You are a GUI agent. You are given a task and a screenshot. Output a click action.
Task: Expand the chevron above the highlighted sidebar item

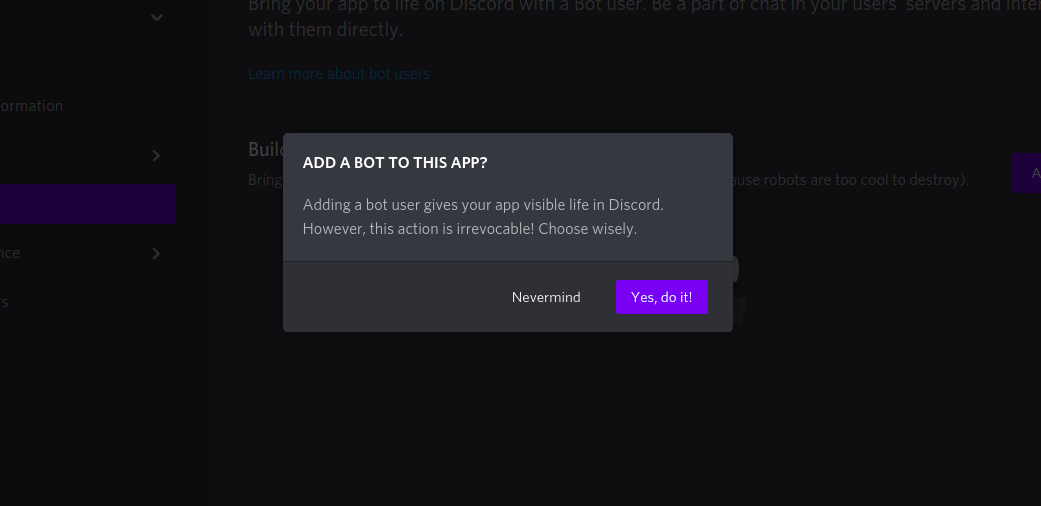[x=156, y=155]
